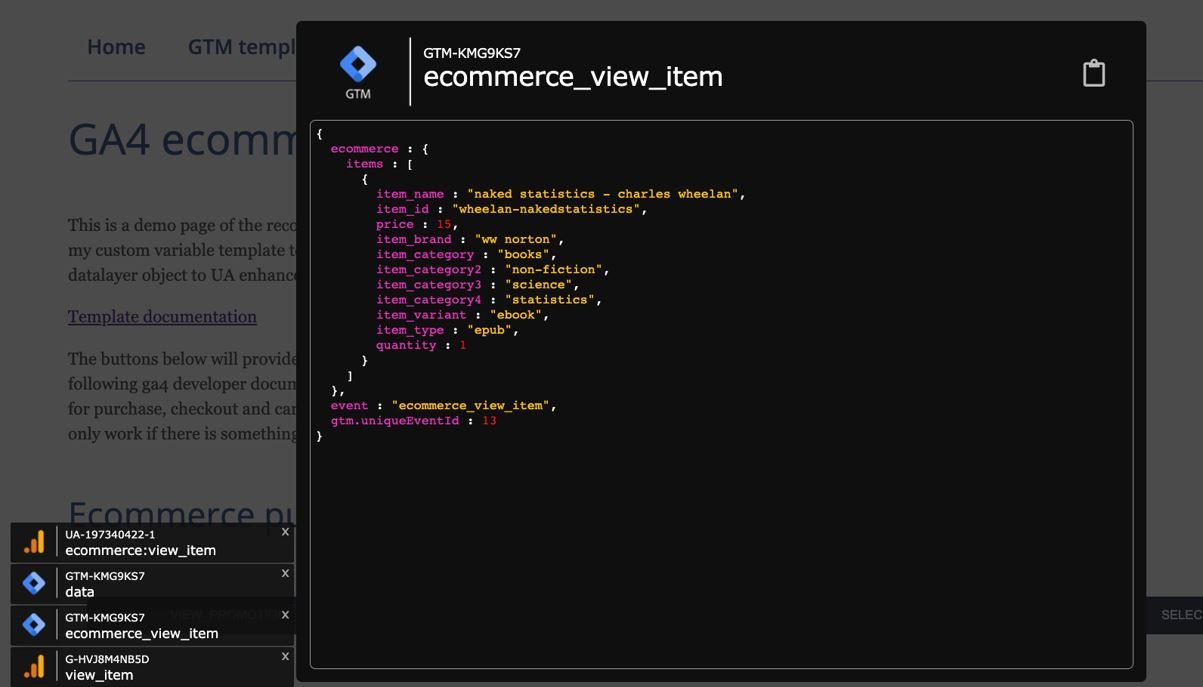This screenshot has height=687, width=1203.
Task: Click the item_category2 value non-fiction
Action: 554,269
